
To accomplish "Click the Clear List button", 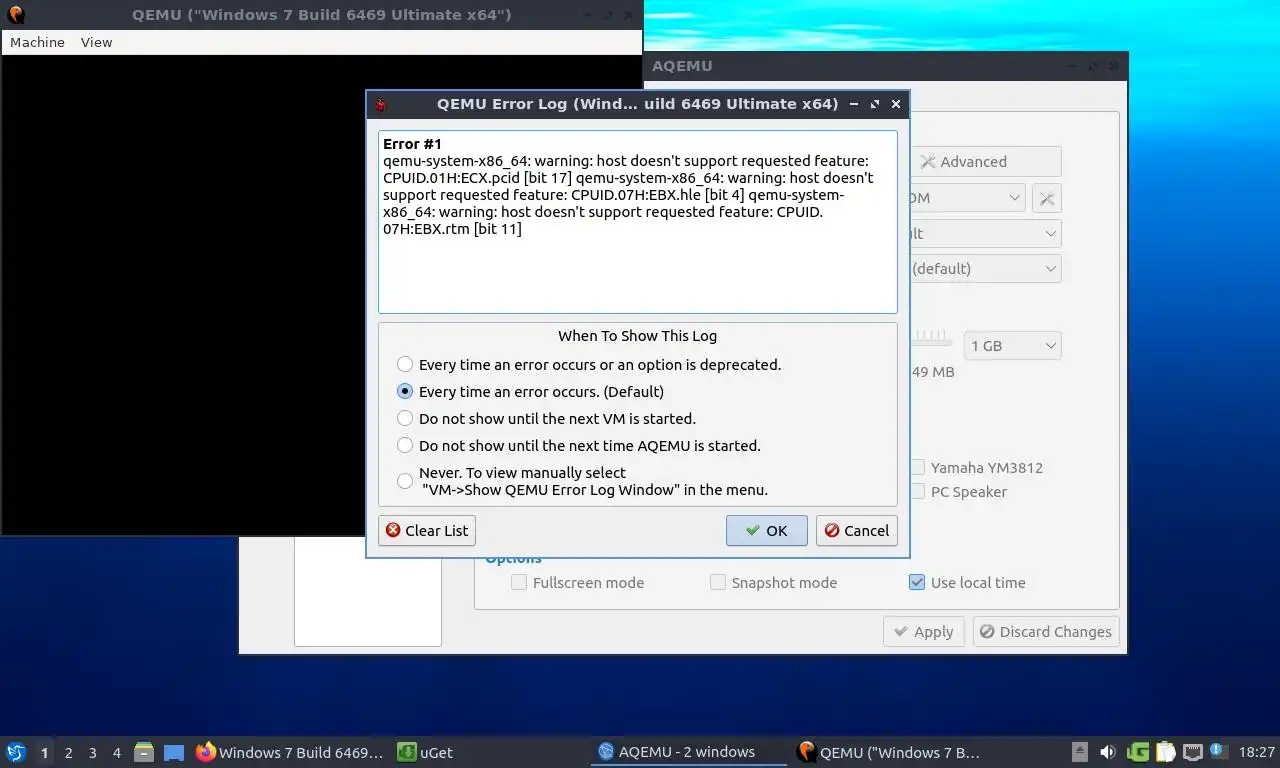I will click(427, 531).
